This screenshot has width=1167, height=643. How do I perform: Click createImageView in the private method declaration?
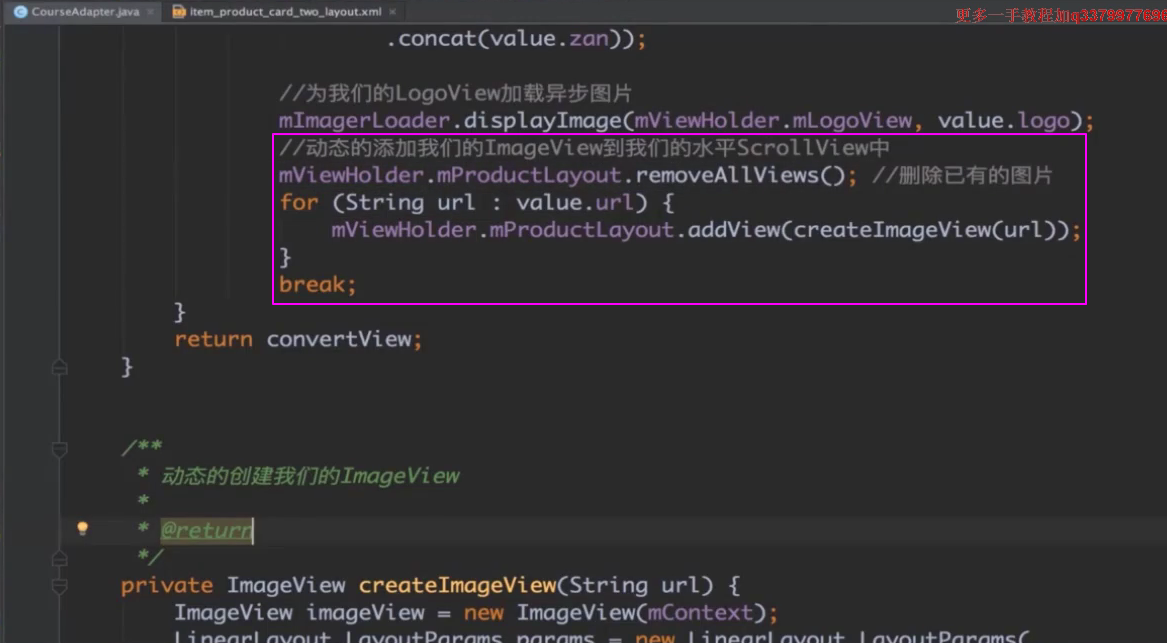456,585
